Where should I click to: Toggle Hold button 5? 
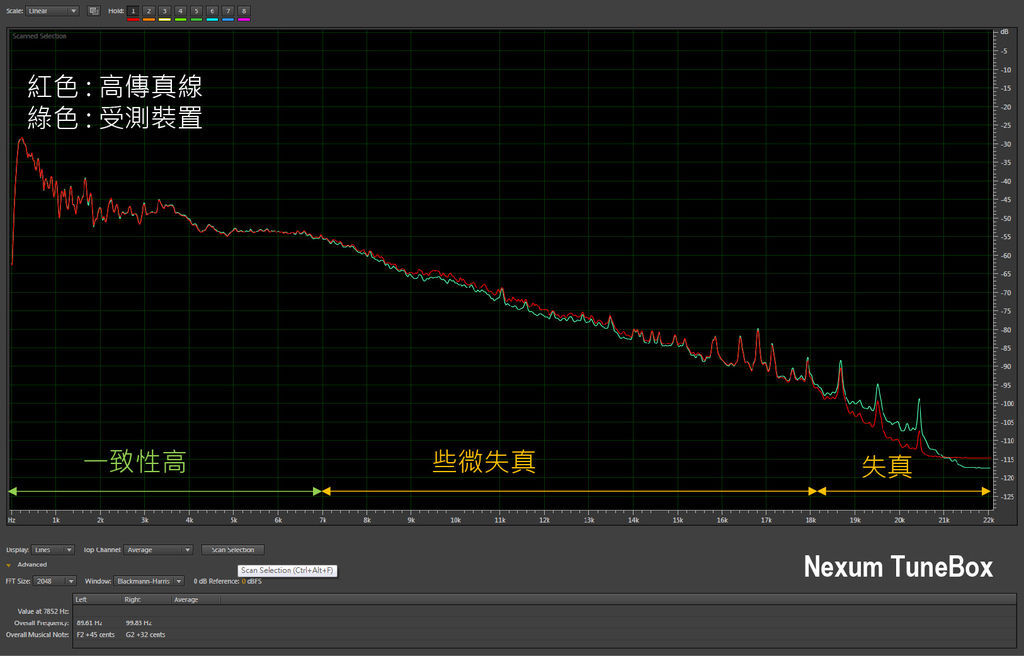click(196, 11)
